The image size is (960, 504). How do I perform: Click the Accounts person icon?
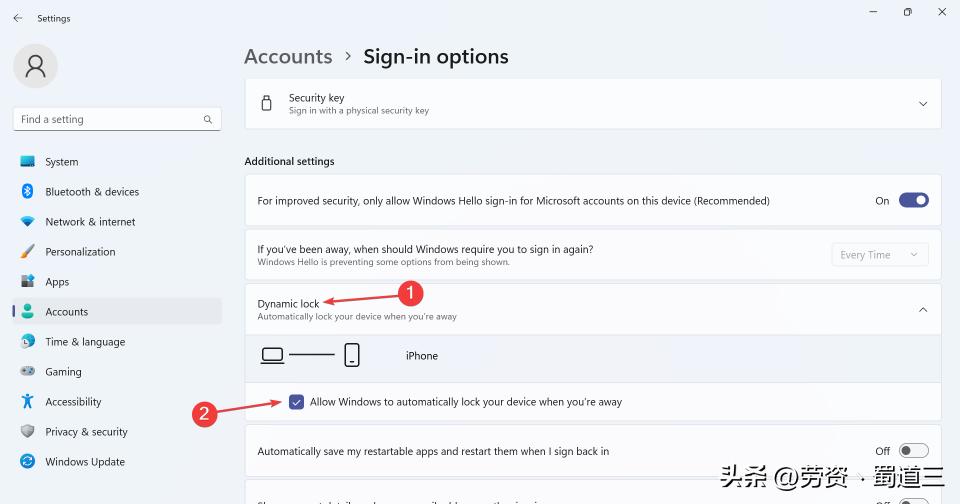pyautogui.click(x=28, y=312)
